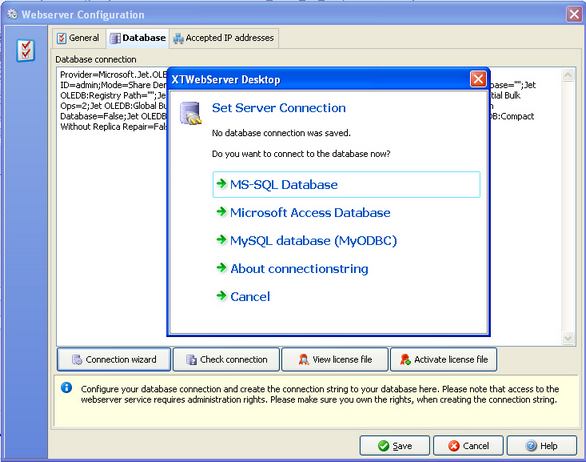Click the green checkmark on Save button
This screenshot has width=586, height=462.
pos(383,446)
